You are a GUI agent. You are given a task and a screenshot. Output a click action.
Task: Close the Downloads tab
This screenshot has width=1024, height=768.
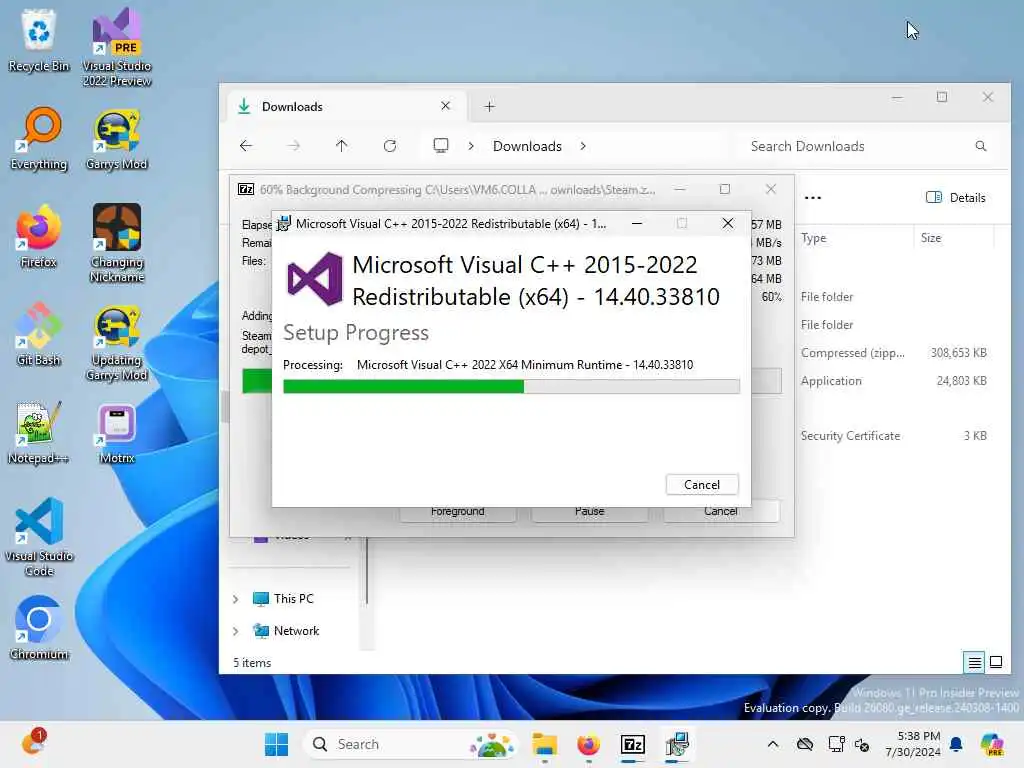coord(445,106)
